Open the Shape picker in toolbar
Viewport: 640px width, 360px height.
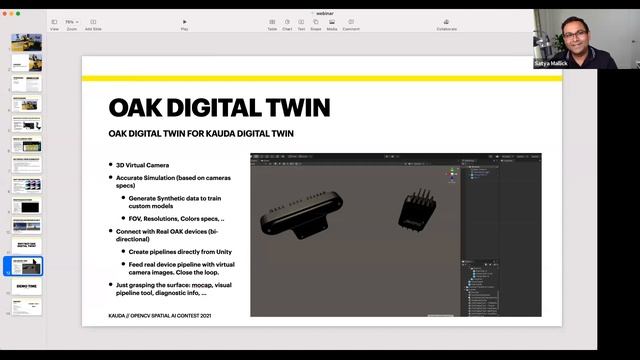(316, 24)
